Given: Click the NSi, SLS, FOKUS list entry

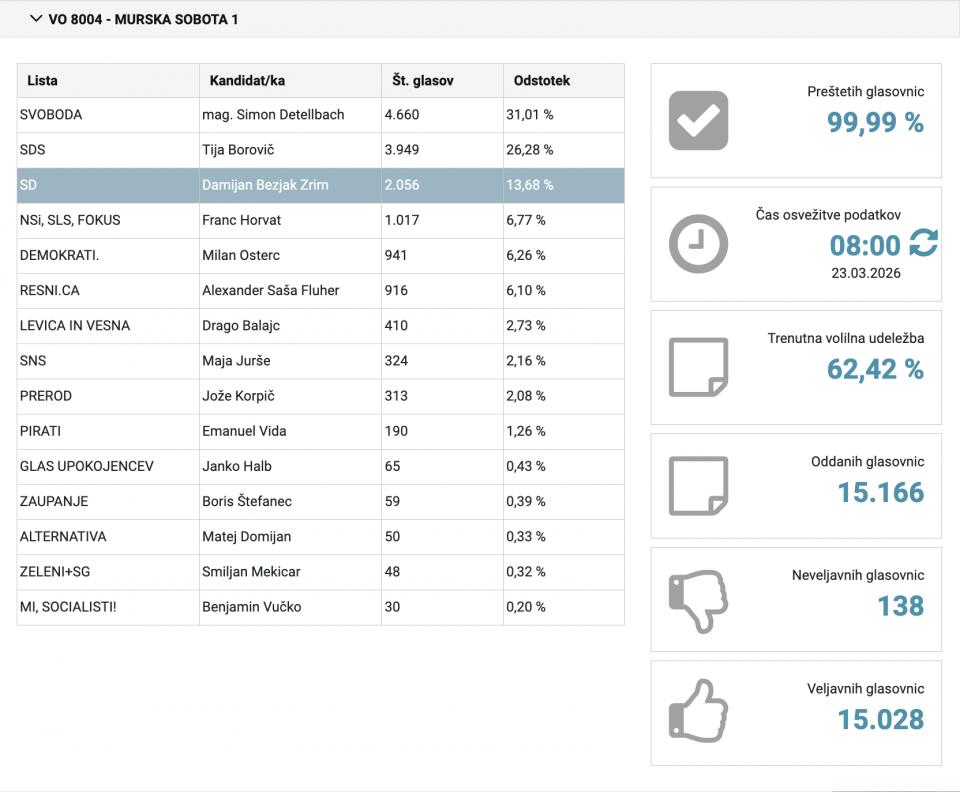Looking at the screenshot, I should click(x=70, y=220).
